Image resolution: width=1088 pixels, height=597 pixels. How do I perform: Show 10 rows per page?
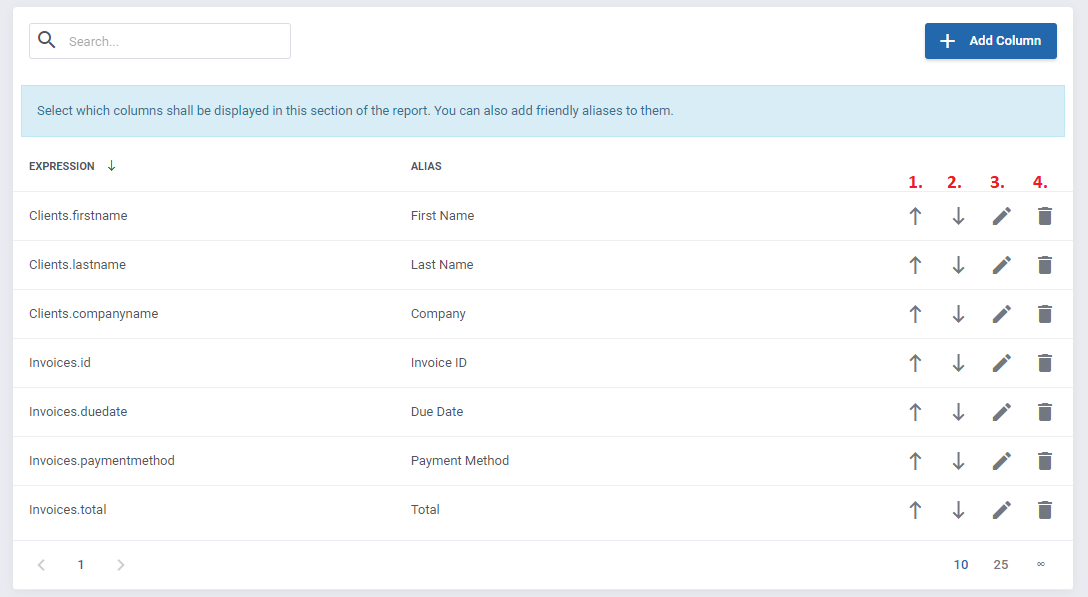pyautogui.click(x=961, y=564)
